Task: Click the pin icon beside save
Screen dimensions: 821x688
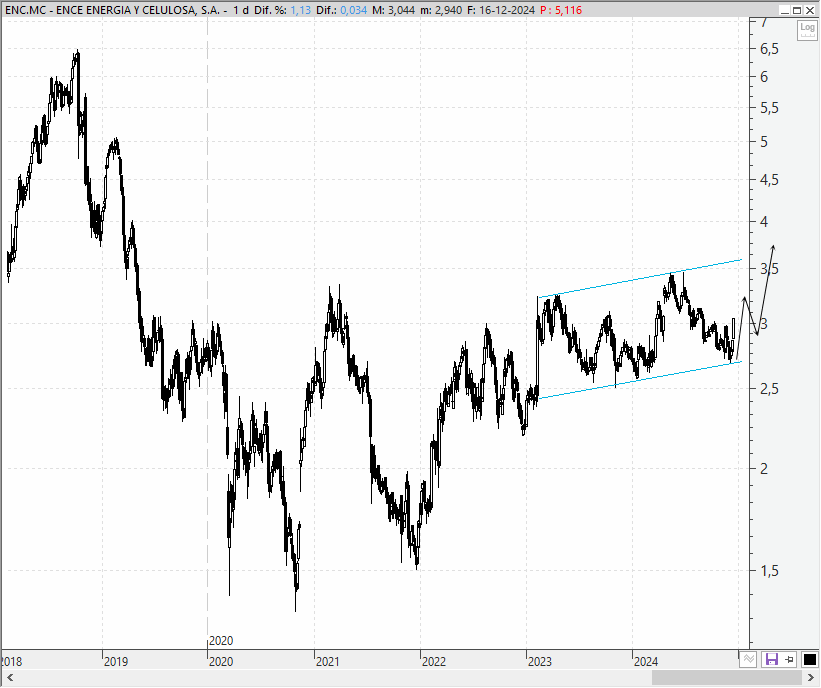Action: pos(790,659)
